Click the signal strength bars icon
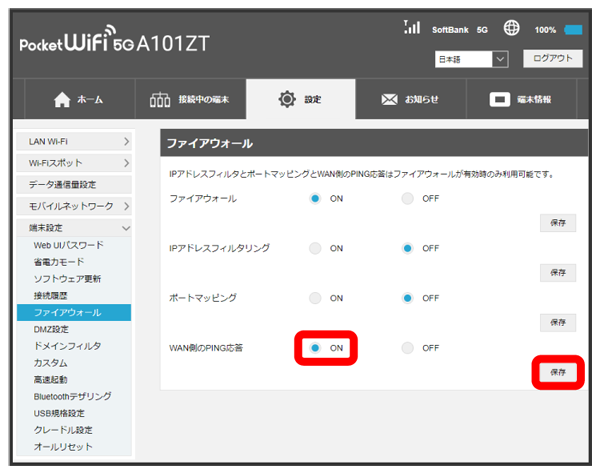The image size is (600, 473). pyautogui.click(x=410, y=28)
